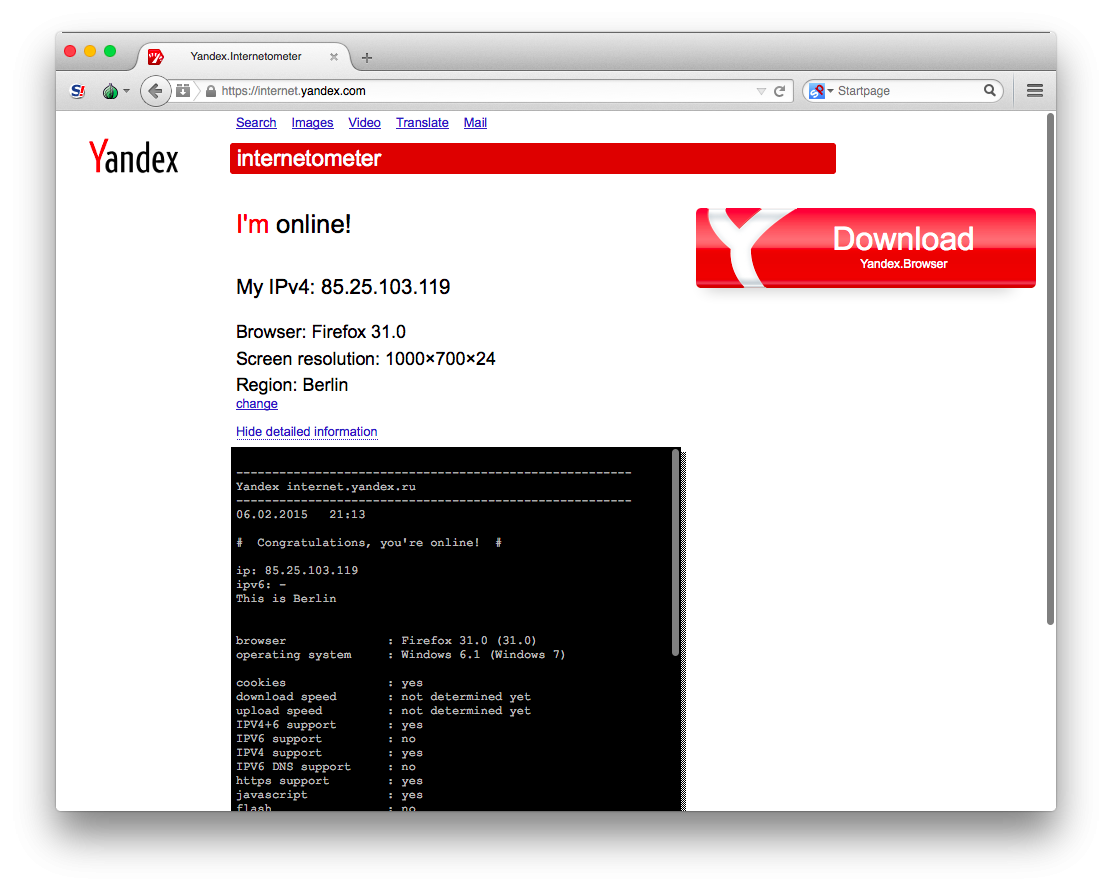Click the page info icon beside the padlock
1112x891 pixels.
(183, 91)
